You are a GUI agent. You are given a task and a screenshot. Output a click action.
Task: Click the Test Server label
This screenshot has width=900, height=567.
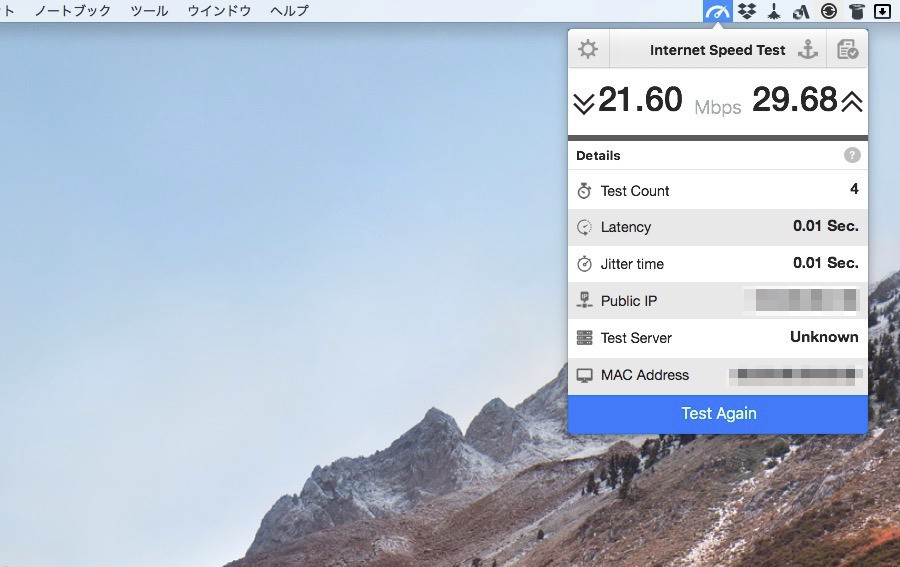pos(636,338)
